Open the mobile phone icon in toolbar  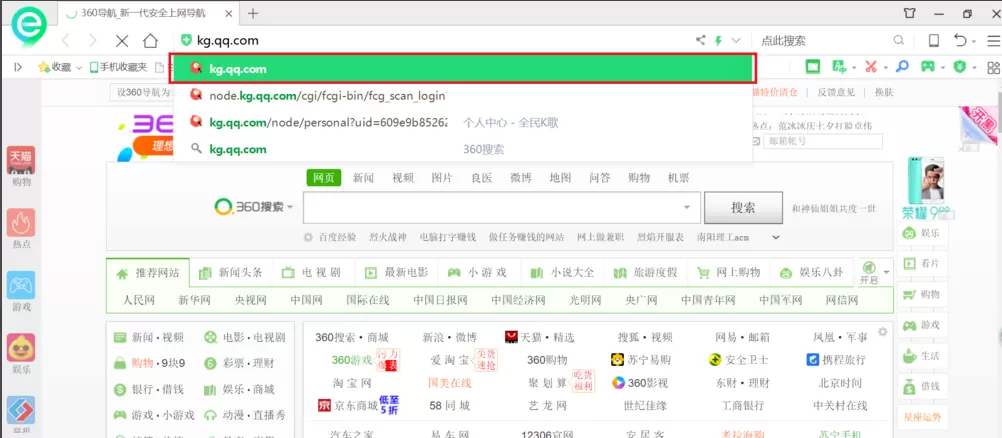click(x=934, y=41)
